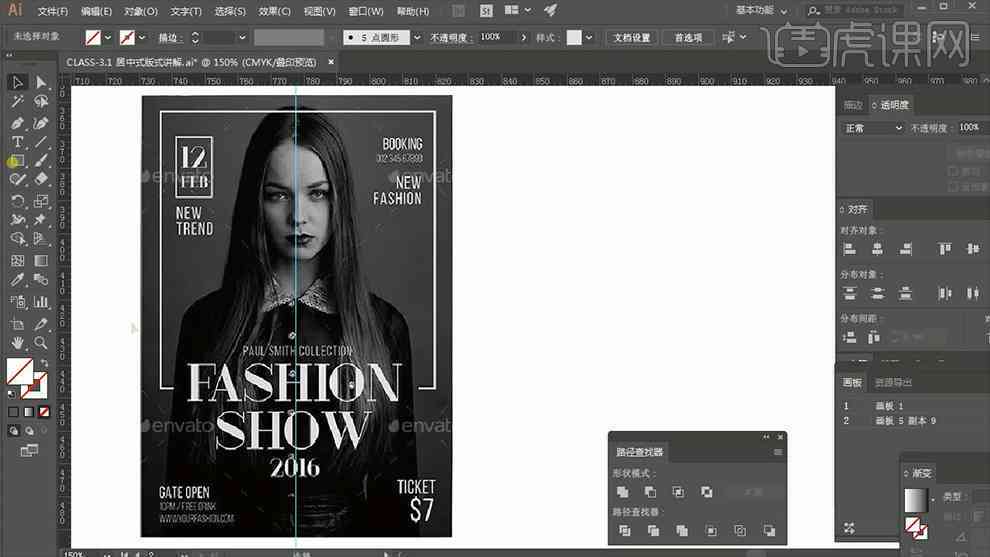
Task: Select the Gradient tool in toolbox
Action: pos(41,260)
